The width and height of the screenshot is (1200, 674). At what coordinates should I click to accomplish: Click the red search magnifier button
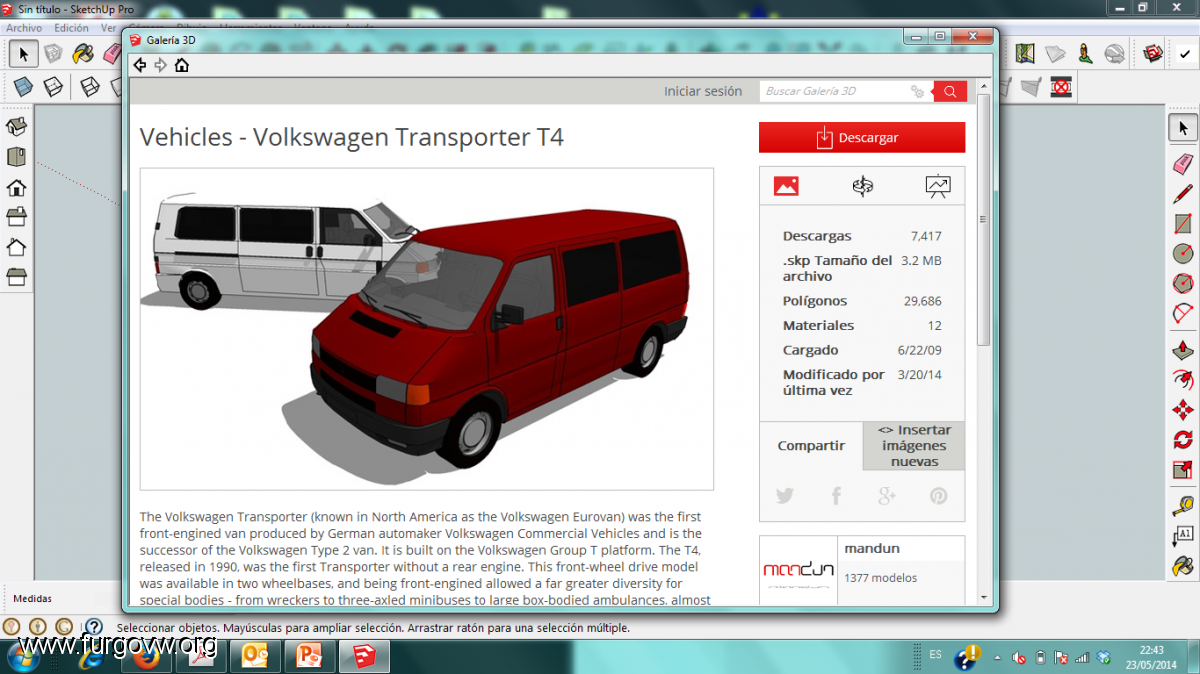pyautogui.click(x=950, y=91)
